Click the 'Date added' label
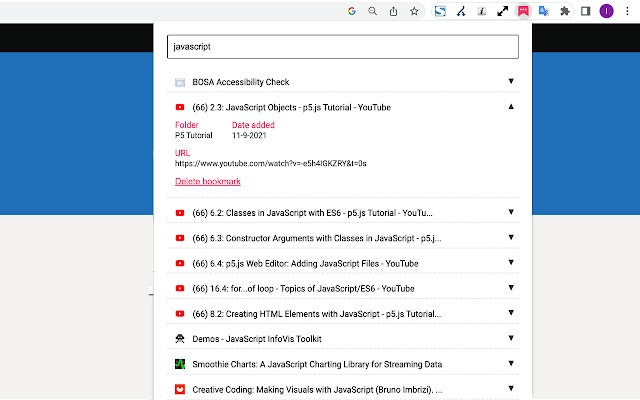The height and width of the screenshot is (400, 640). point(253,125)
